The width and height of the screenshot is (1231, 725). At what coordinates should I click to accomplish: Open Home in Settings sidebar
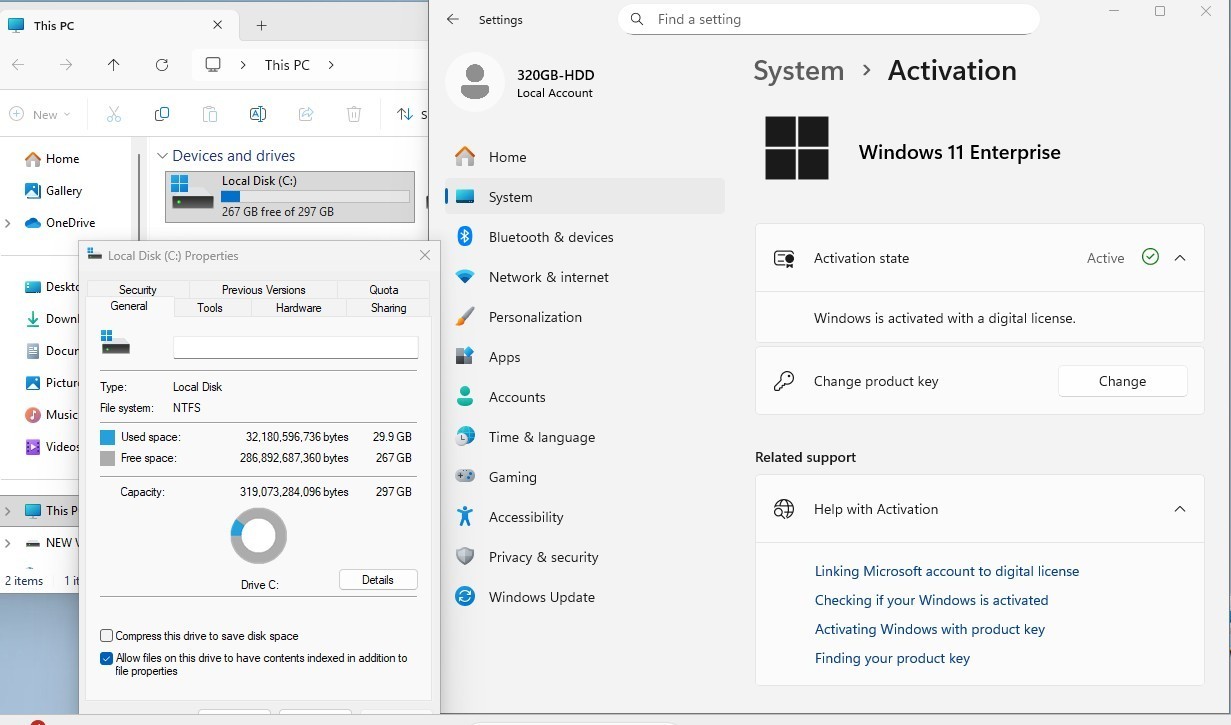pyautogui.click(x=584, y=157)
